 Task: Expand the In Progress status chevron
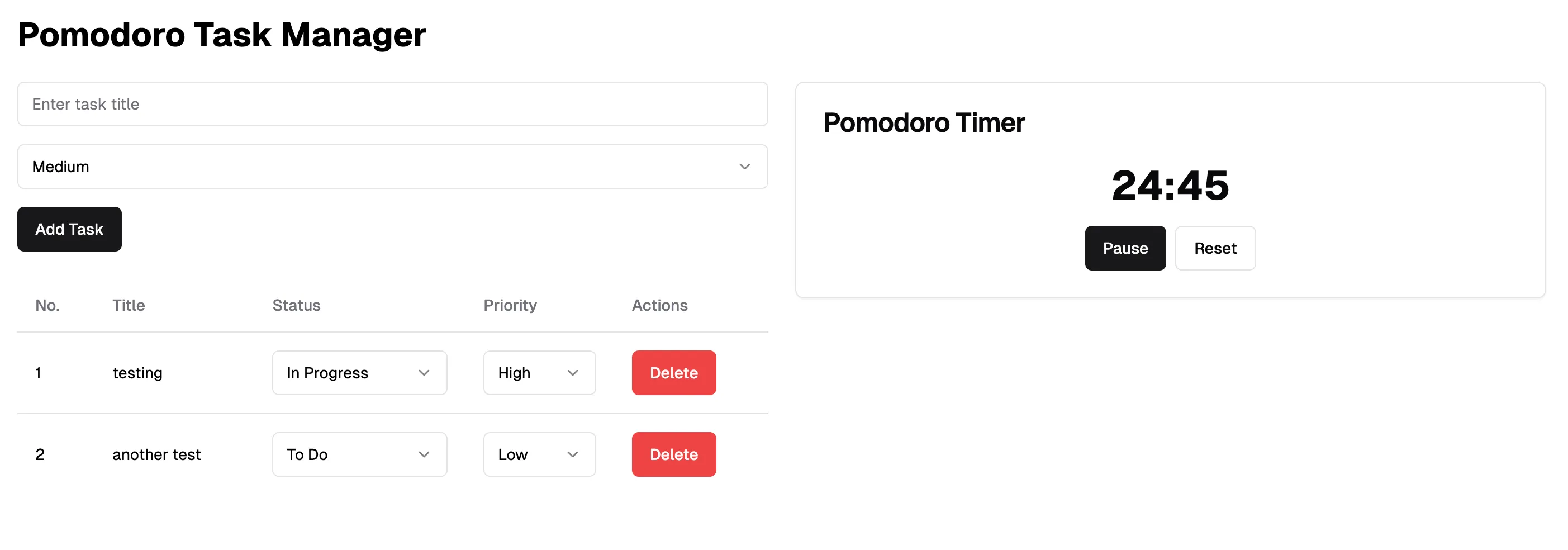coord(424,372)
